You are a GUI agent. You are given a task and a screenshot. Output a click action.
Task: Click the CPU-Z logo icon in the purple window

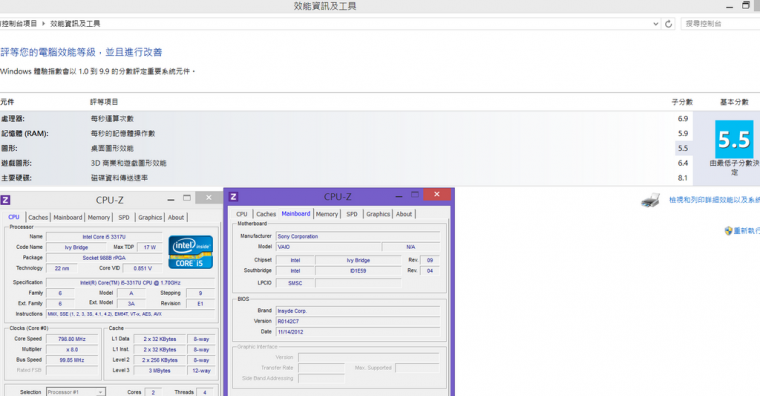pos(233,196)
